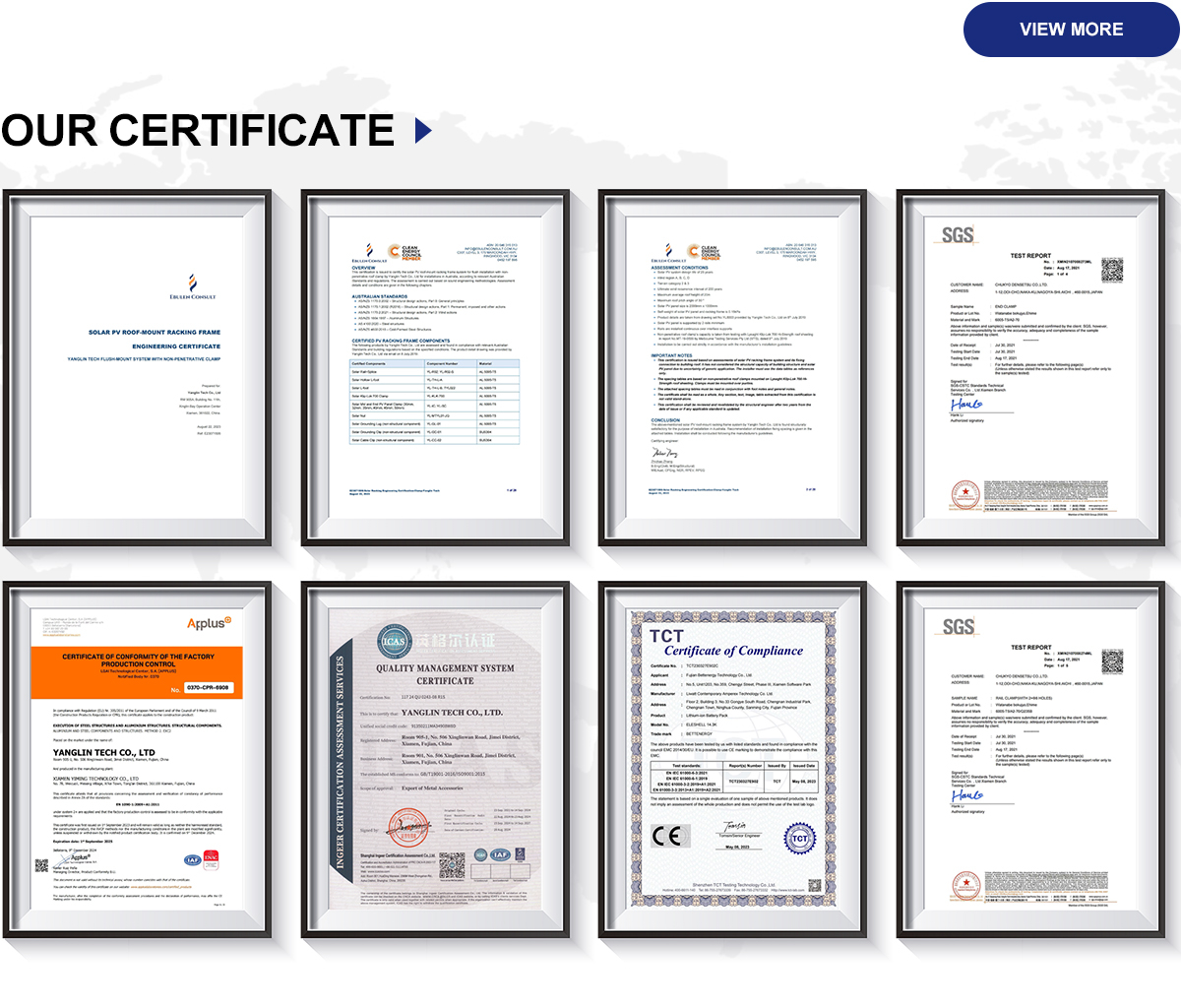The height and width of the screenshot is (1008, 1181).
Task: Click the TCT logo text
Action: (x=666, y=636)
